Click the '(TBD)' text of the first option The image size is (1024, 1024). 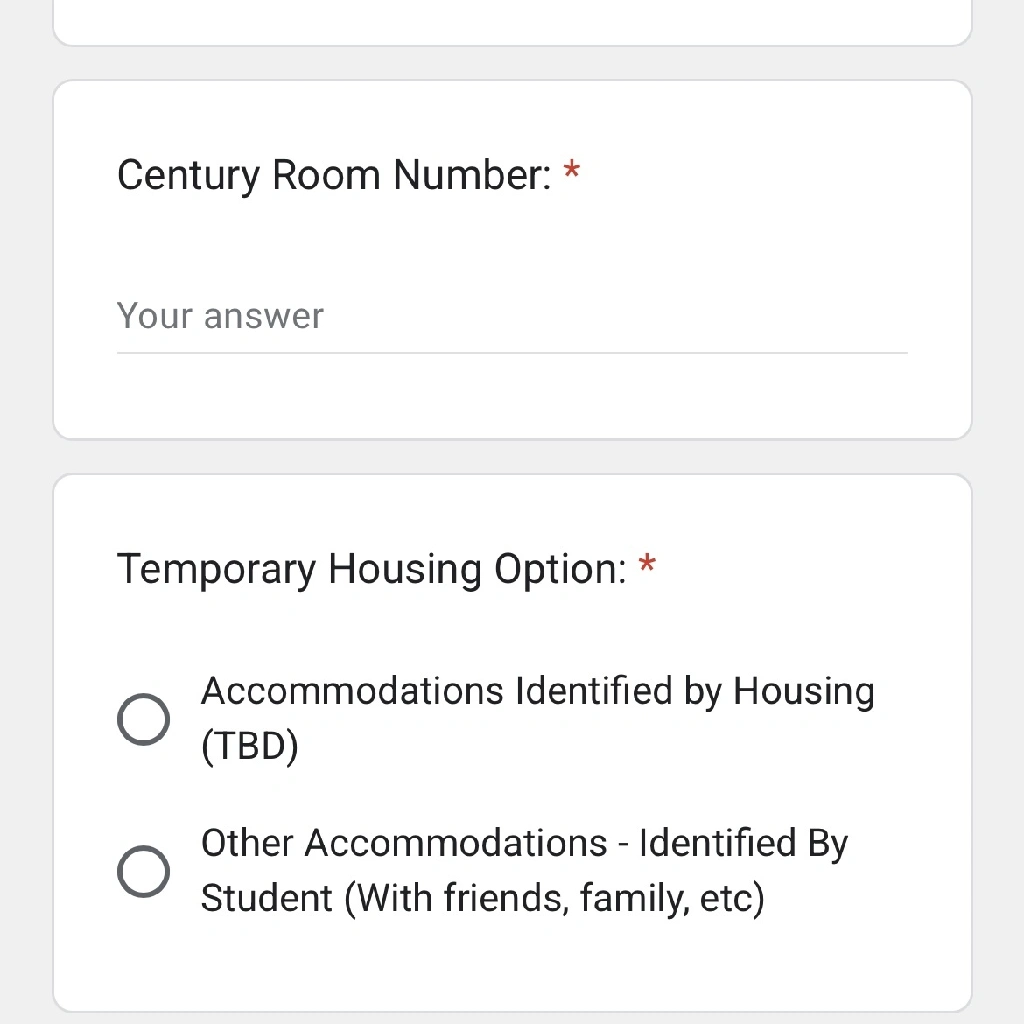click(x=249, y=746)
